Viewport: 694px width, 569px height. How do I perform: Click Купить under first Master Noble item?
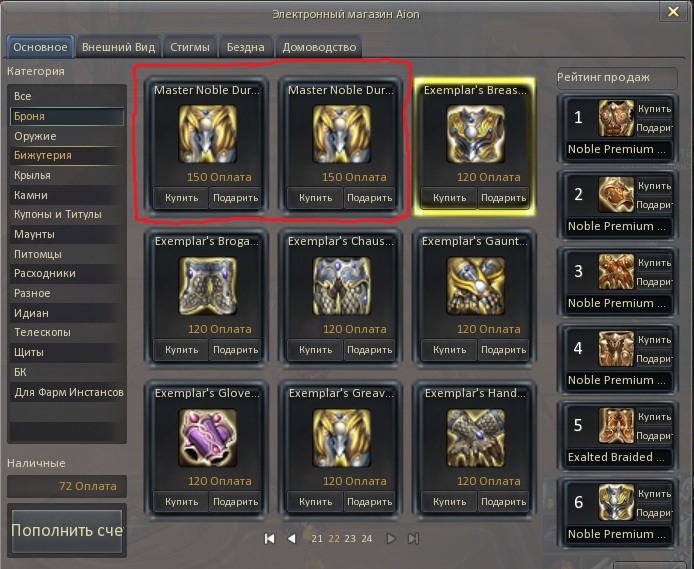(181, 198)
